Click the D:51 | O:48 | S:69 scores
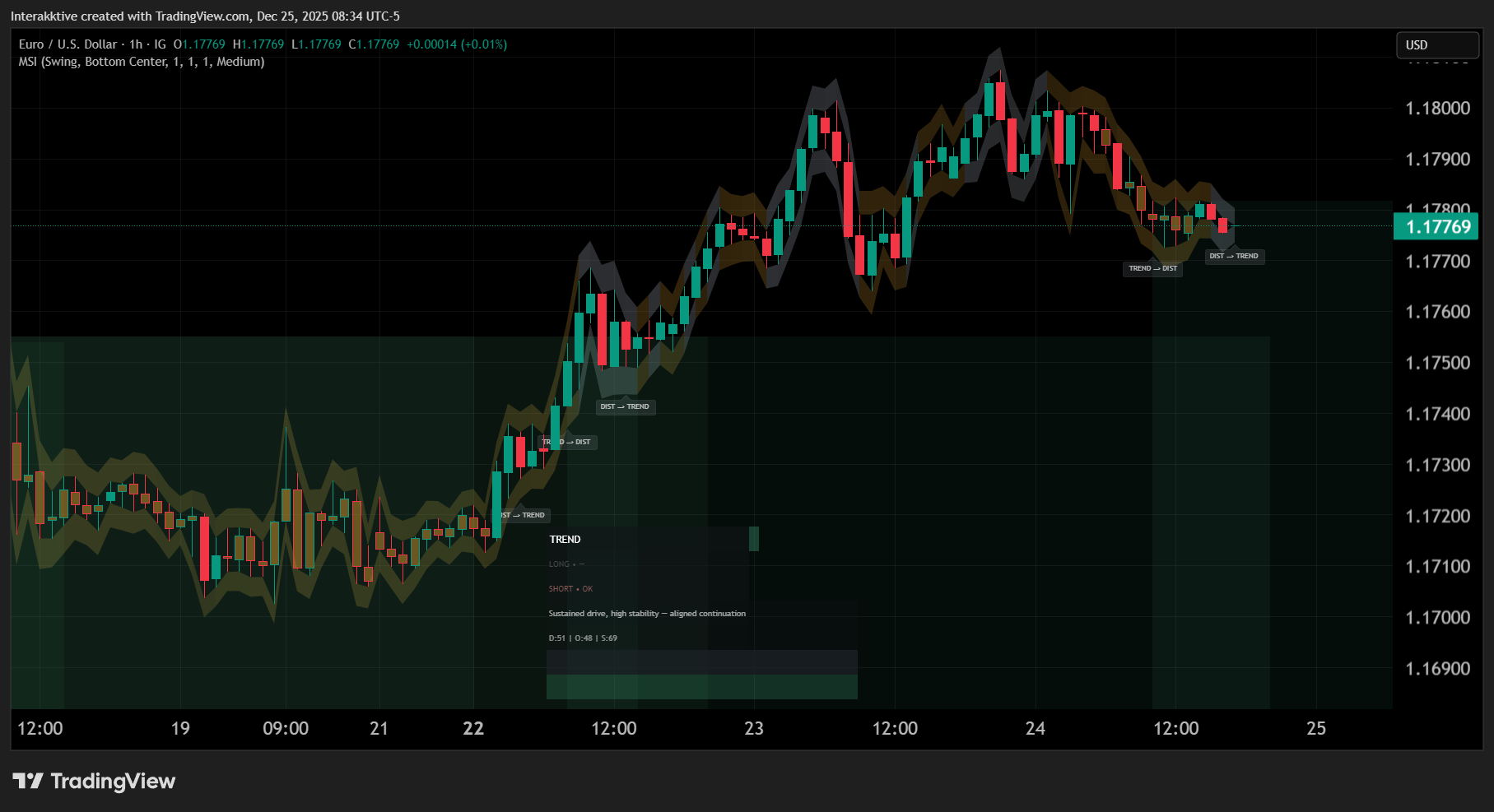Image resolution: width=1494 pixels, height=812 pixels. coord(583,638)
